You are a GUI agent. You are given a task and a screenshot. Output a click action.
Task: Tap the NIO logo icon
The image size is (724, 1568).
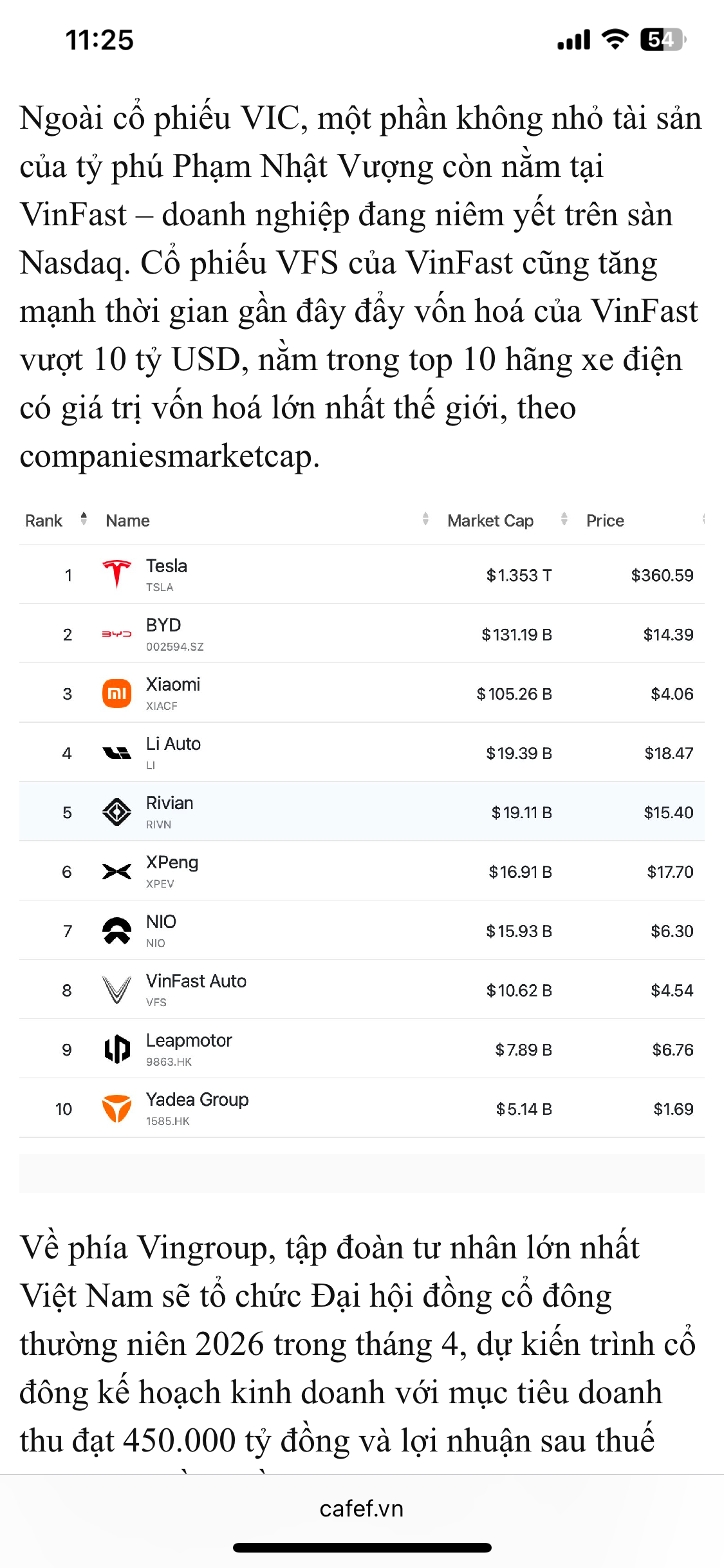(116, 931)
